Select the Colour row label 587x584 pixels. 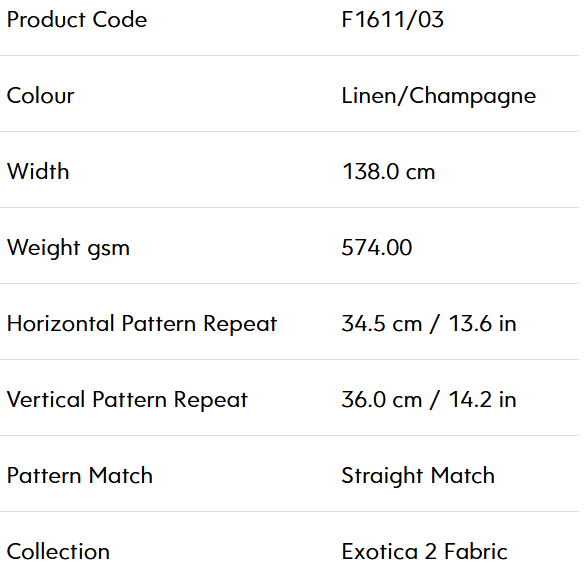40,96
